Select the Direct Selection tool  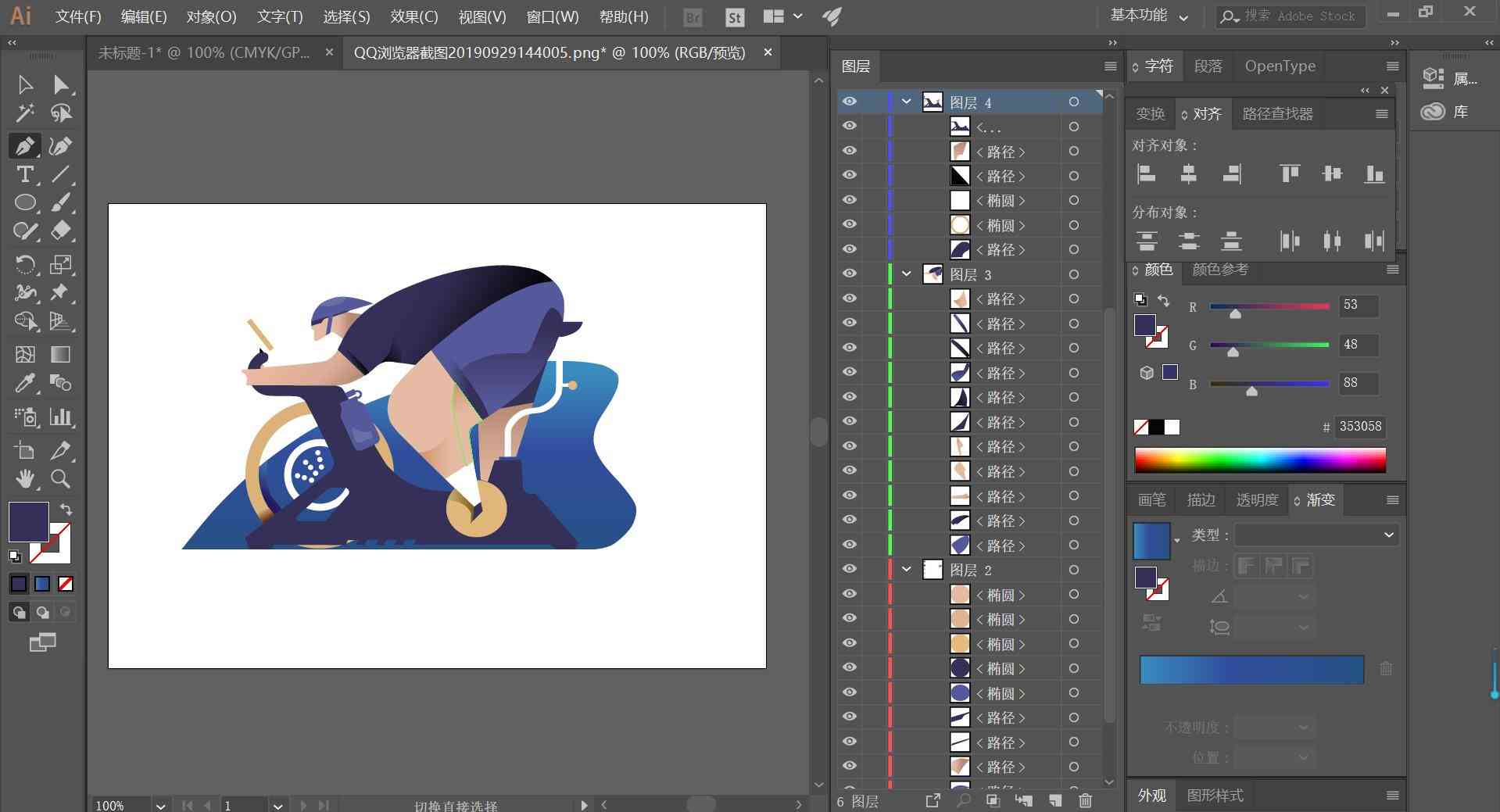pos(60,84)
